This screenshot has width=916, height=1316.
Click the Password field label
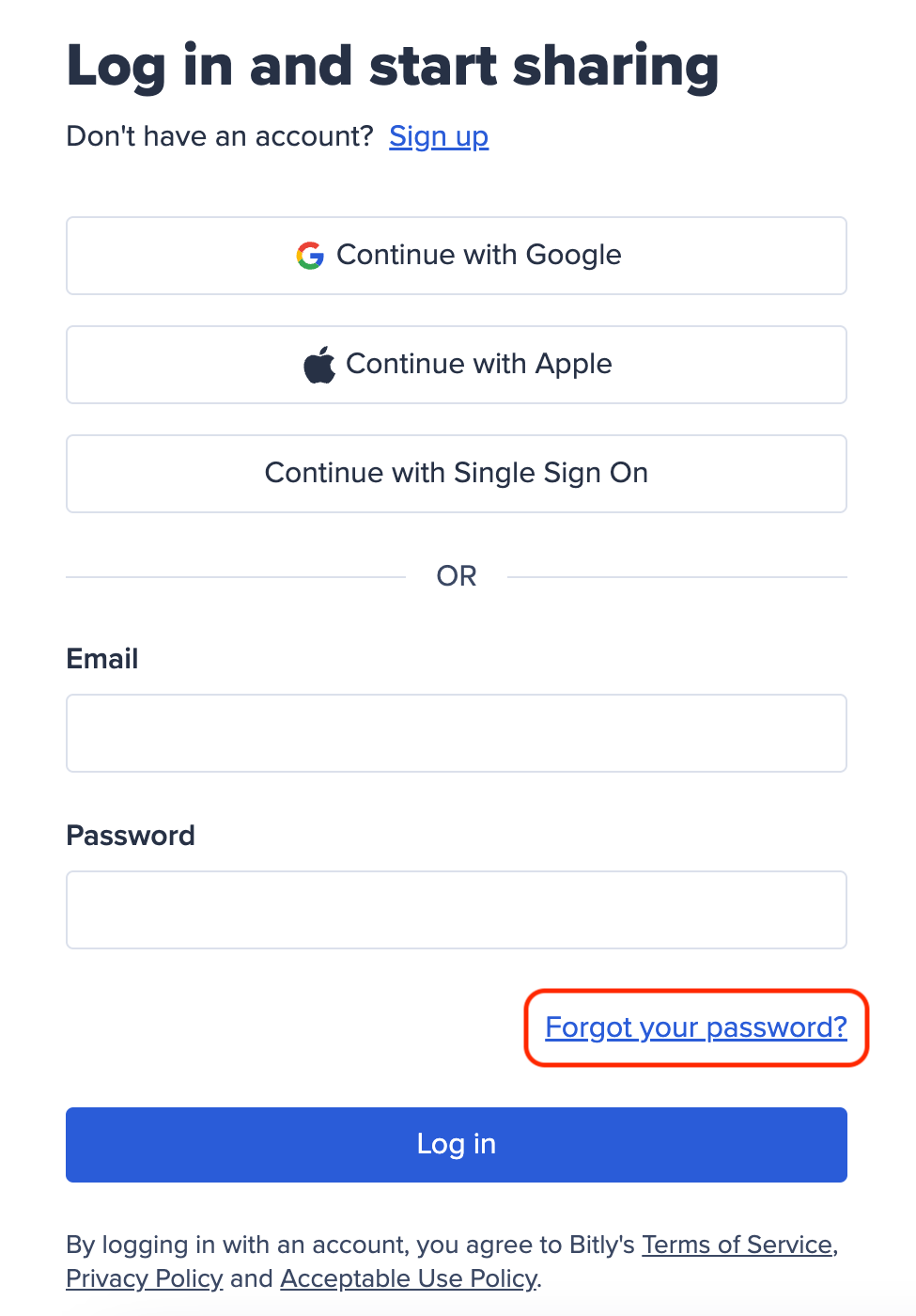131,836
